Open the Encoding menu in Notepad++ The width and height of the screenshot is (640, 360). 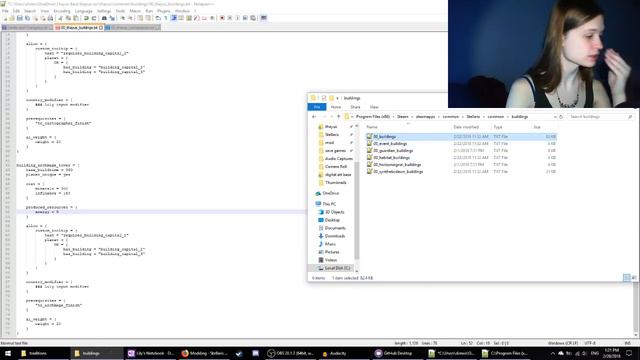pyautogui.click(x=62, y=11)
